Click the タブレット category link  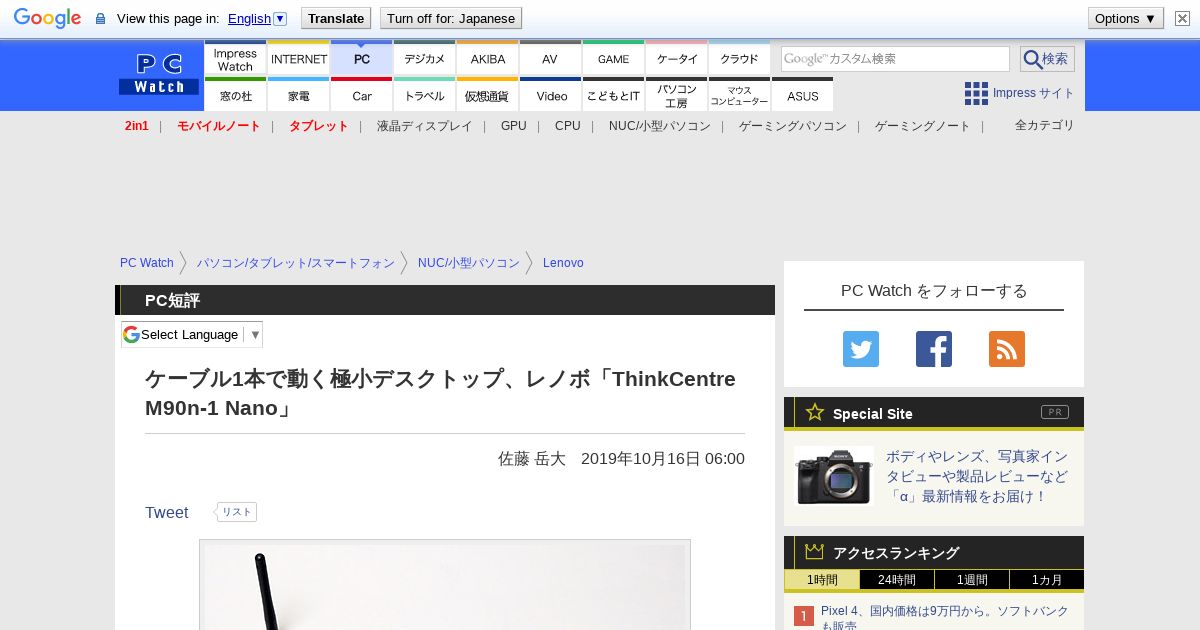coord(319,126)
